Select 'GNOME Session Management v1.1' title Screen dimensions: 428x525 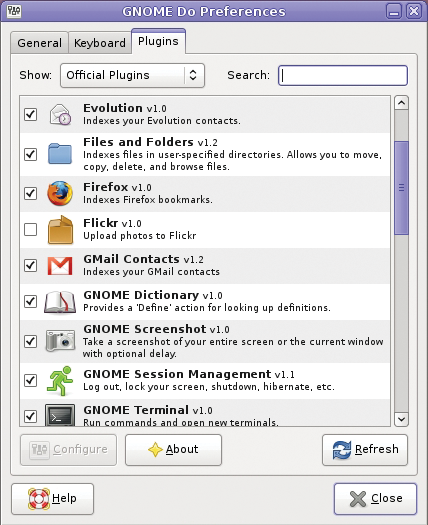tap(189, 374)
